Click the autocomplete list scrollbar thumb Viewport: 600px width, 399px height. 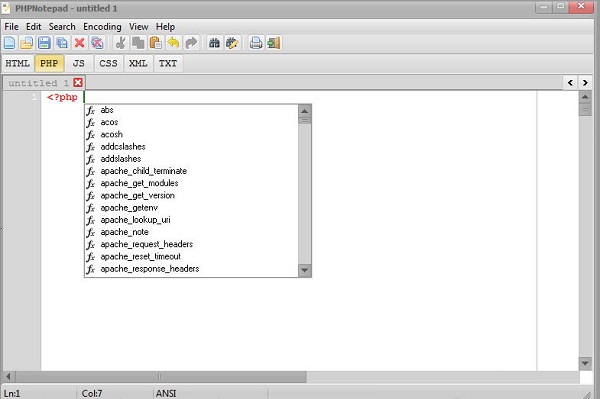coord(305,121)
